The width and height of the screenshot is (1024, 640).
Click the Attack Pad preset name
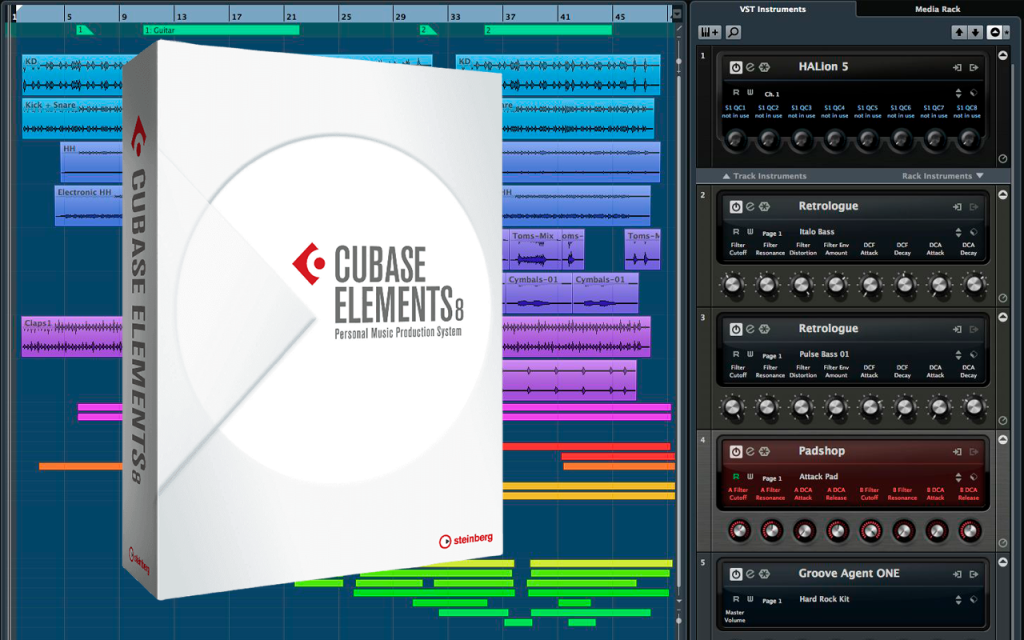818,477
